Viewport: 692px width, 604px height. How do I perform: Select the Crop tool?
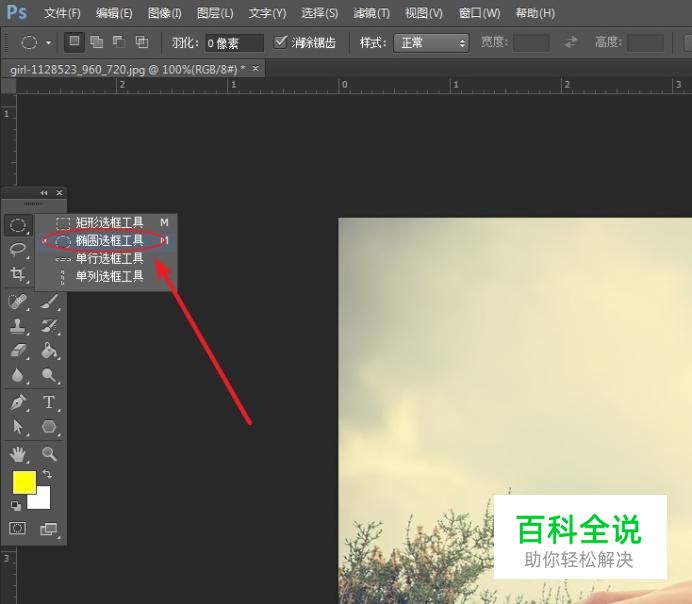(x=18, y=274)
